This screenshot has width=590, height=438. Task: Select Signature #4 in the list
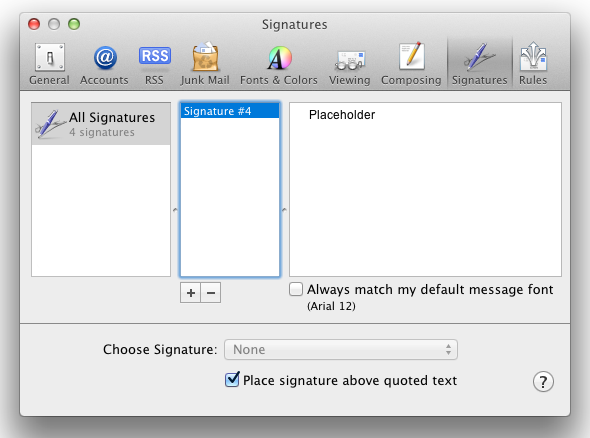(x=230, y=111)
